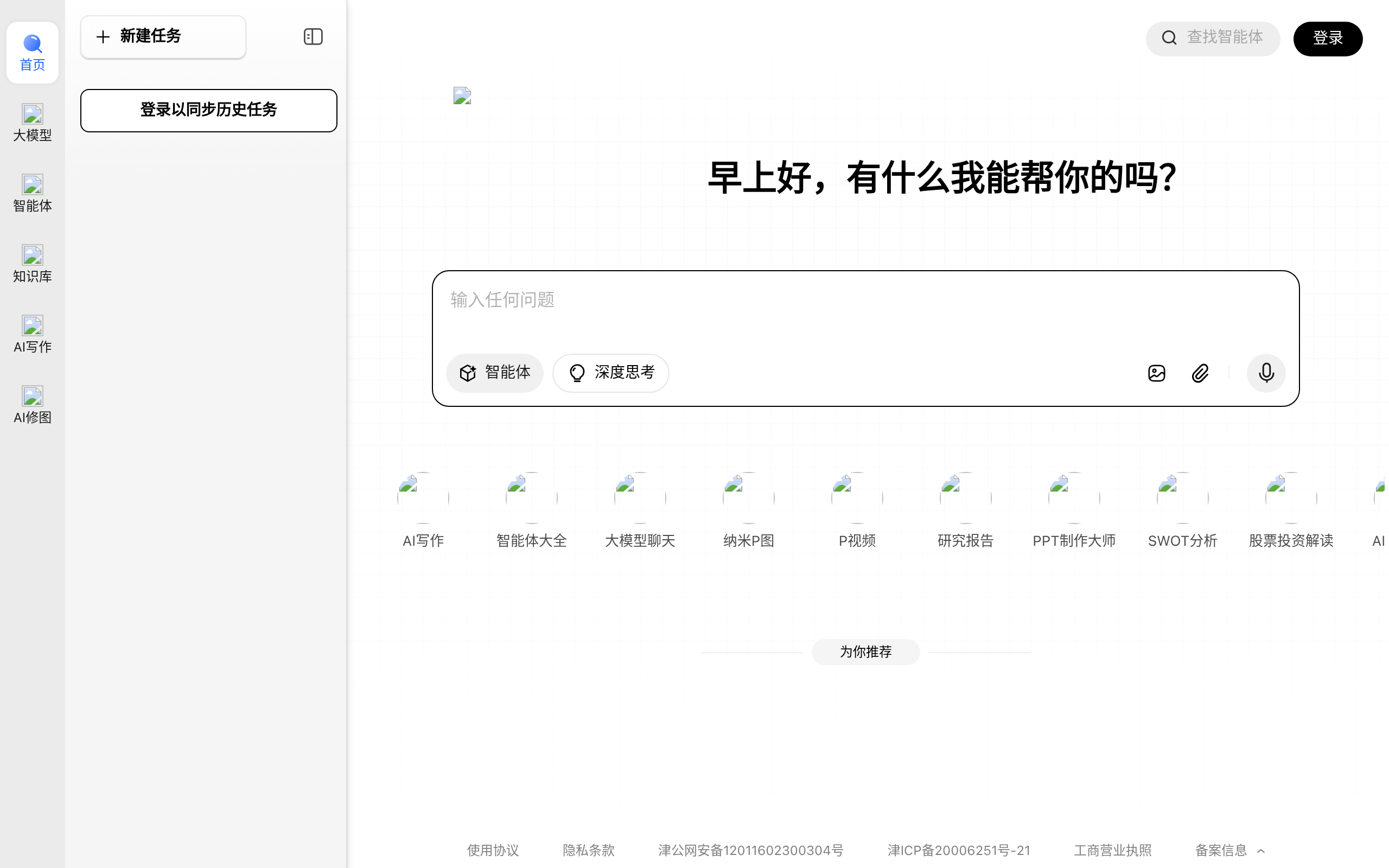Open the 隐私条款 privacy link
Screen dimensions: 1389x868
[x=588, y=850]
